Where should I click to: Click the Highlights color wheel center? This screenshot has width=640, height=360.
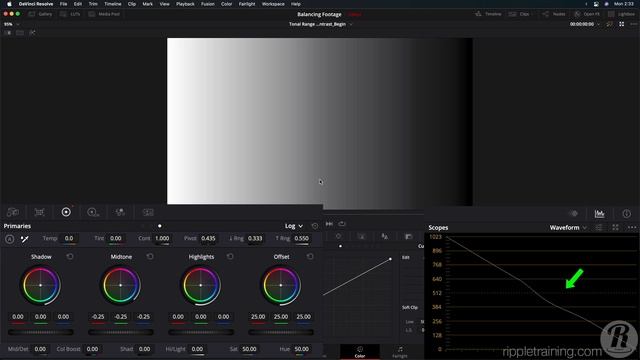(200, 285)
